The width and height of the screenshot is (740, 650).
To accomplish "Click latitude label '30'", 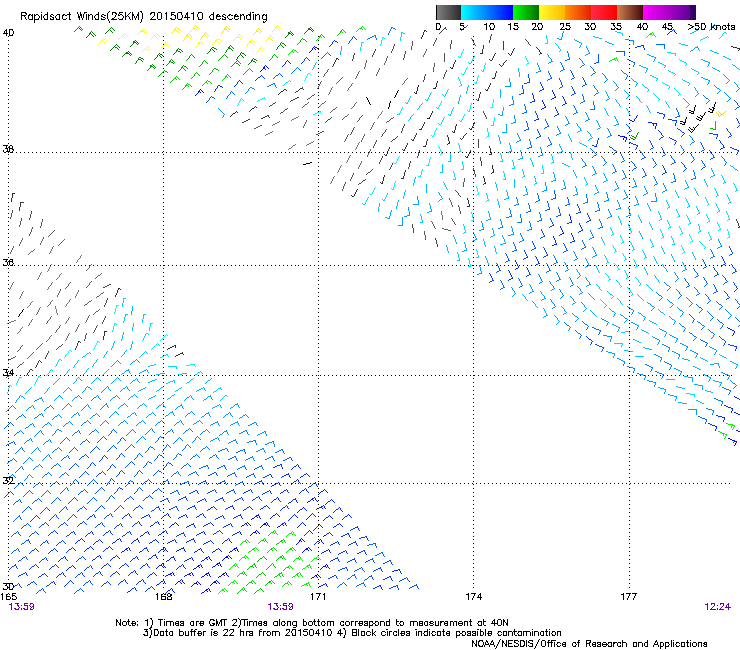I will pos(8,587).
